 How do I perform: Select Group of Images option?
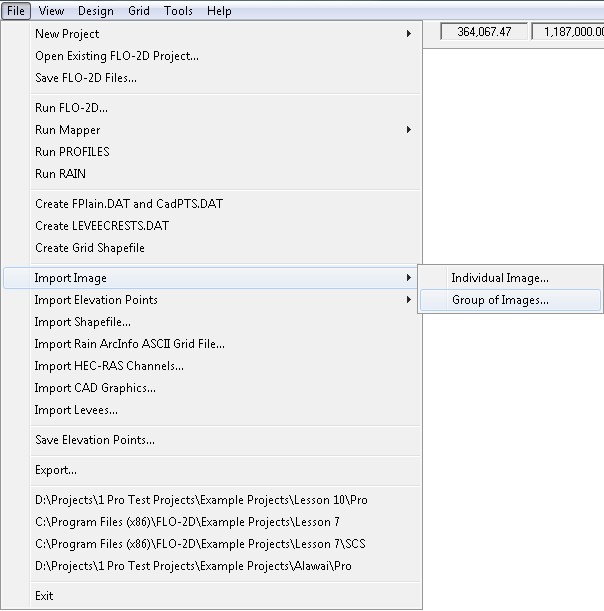click(x=500, y=300)
